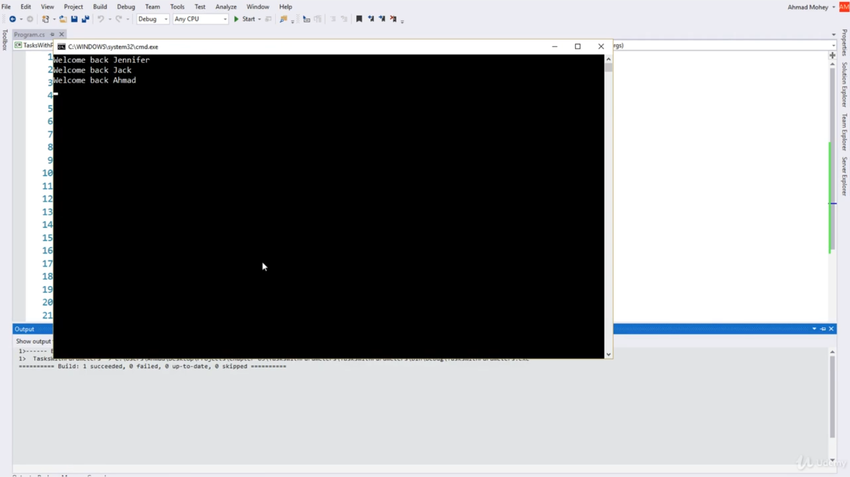Click the attach icon right of Start
The image size is (850, 477).
tap(268, 19)
